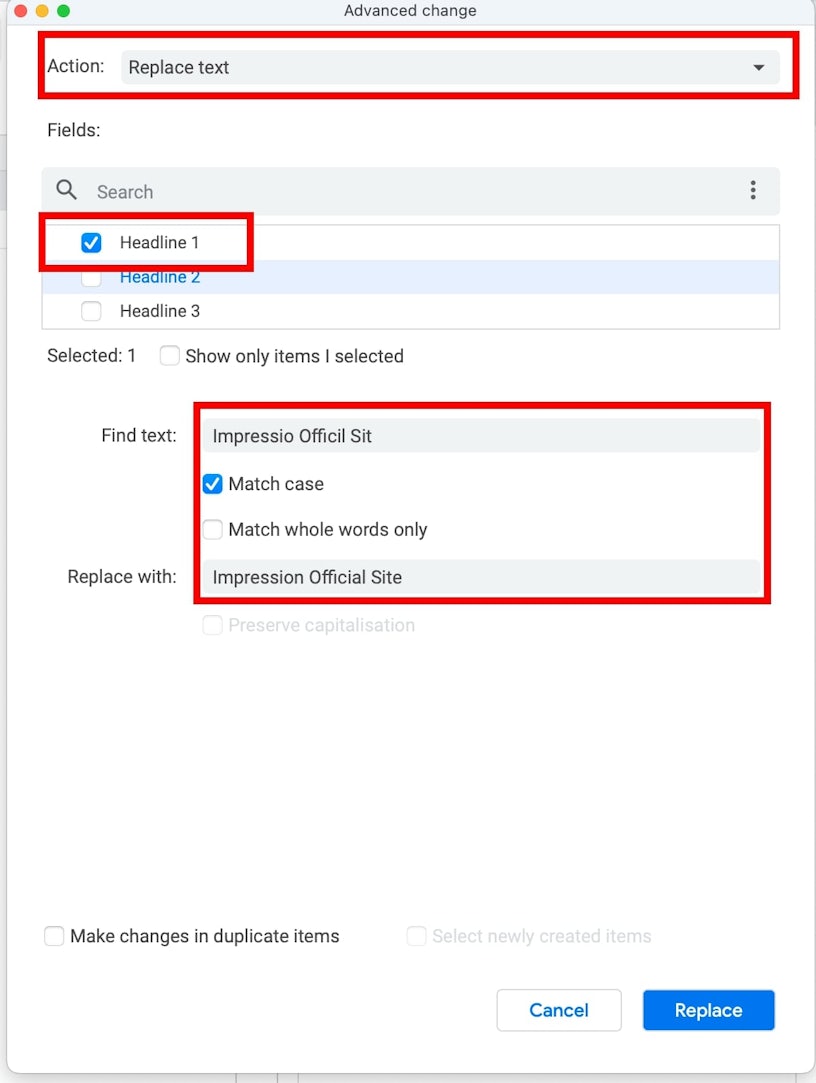This screenshot has height=1083, width=816.
Task: Click the green maximize window button
Action: click(63, 11)
